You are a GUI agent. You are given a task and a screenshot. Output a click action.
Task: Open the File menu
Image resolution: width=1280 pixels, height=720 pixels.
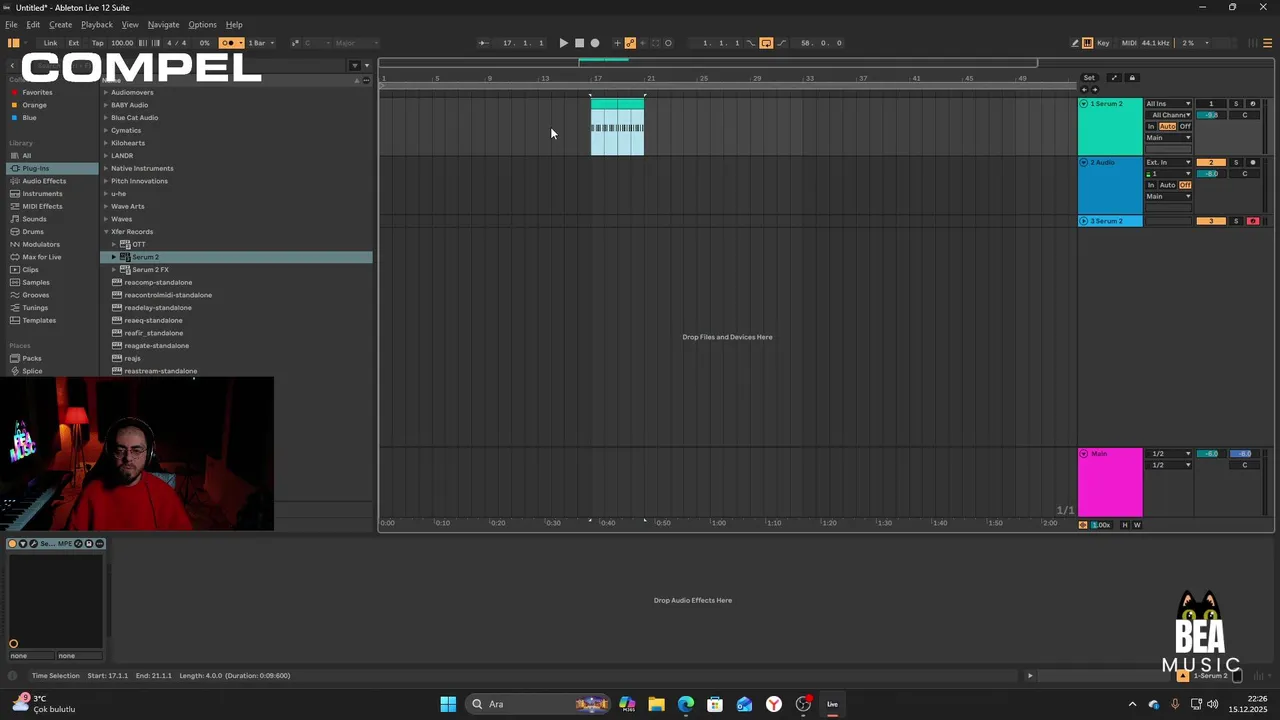pyautogui.click(x=11, y=24)
